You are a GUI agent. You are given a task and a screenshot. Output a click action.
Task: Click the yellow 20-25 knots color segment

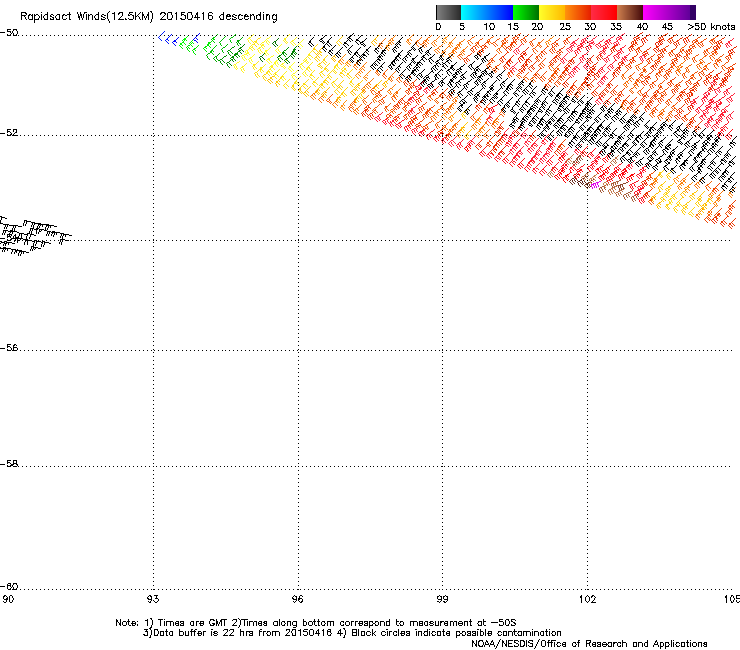click(x=552, y=12)
